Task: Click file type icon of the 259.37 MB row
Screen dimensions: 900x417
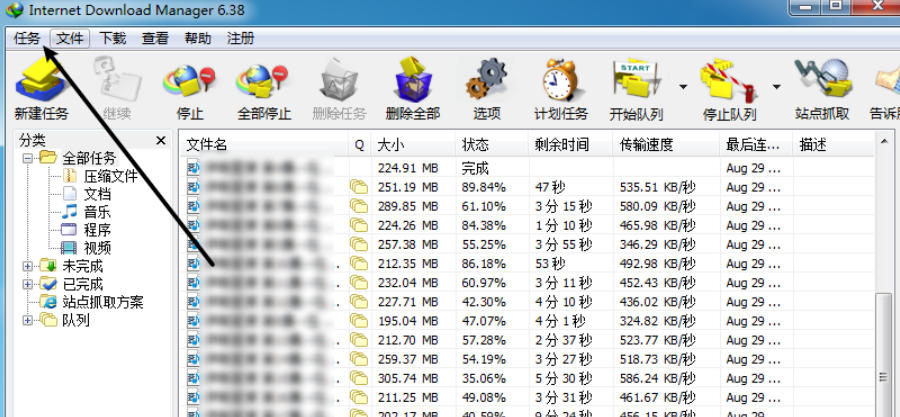Action: pyautogui.click(x=193, y=359)
